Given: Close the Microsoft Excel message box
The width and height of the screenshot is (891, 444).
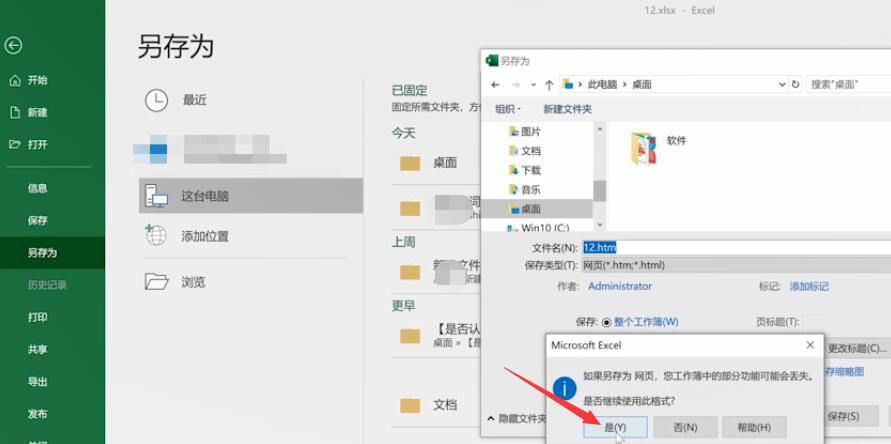Looking at the screenshot, I should (x=810, y=345).
